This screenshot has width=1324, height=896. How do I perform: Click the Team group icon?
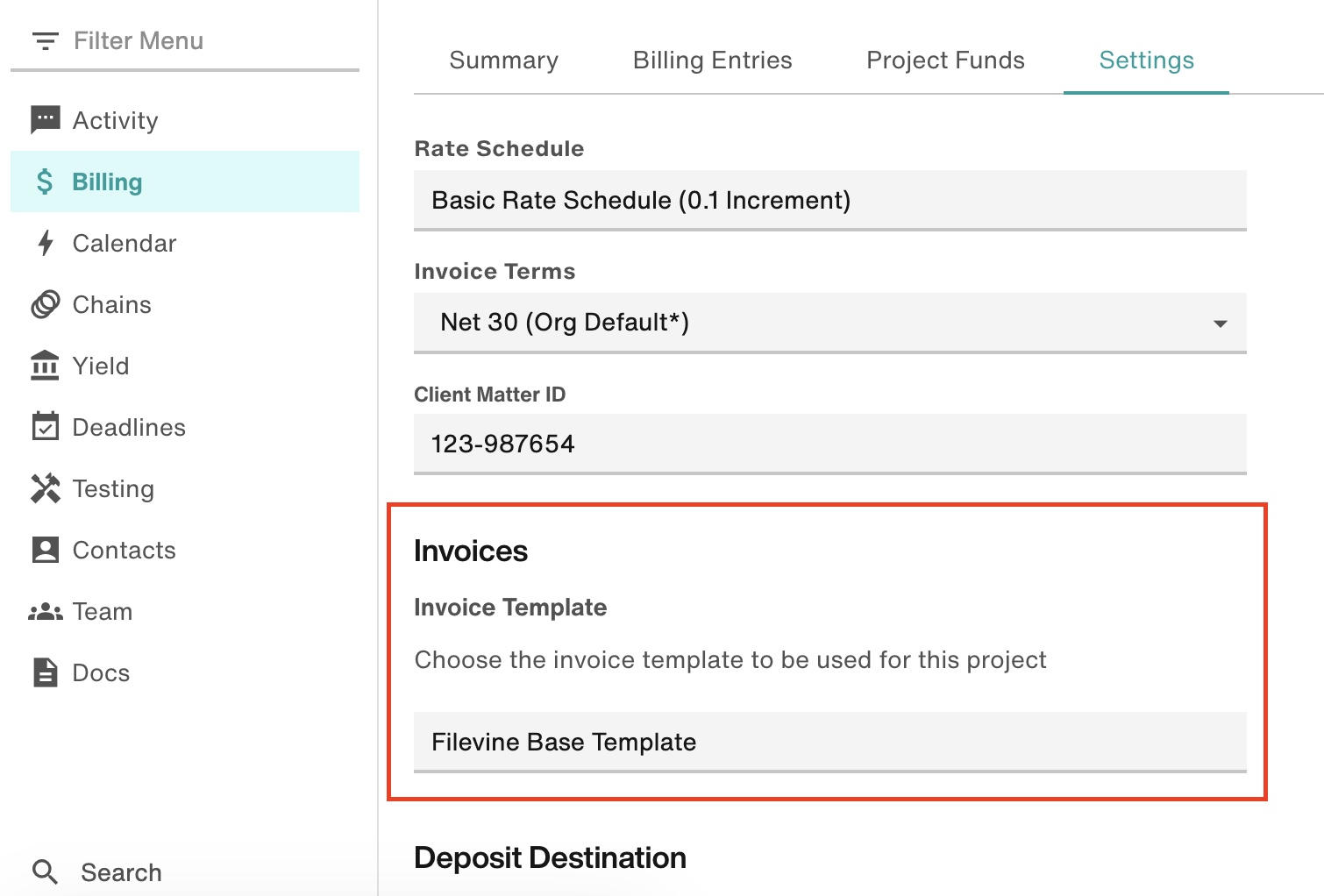pos(46,611)
